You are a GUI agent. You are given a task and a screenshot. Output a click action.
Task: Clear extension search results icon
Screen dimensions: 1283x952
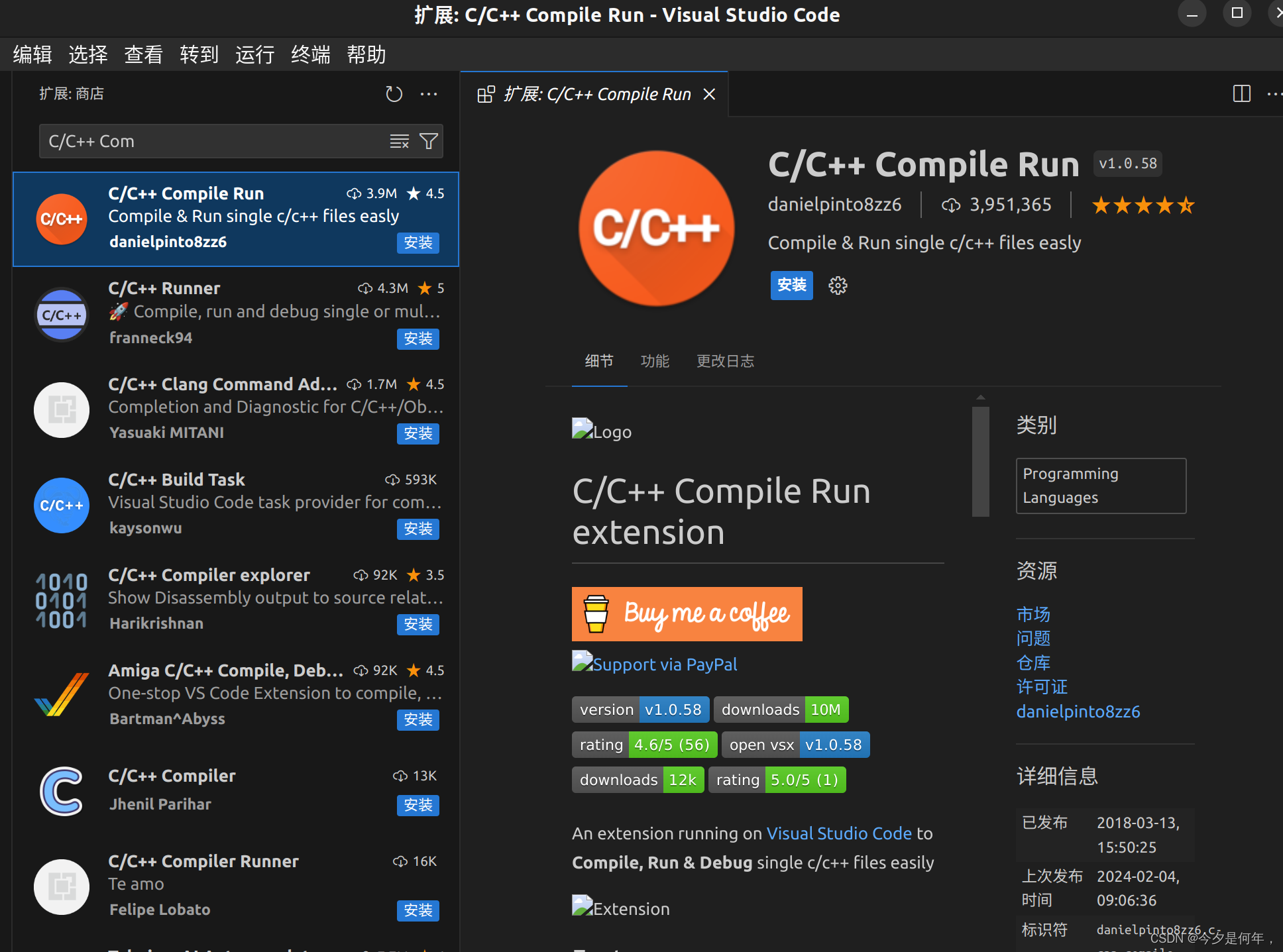pos(399,141)
